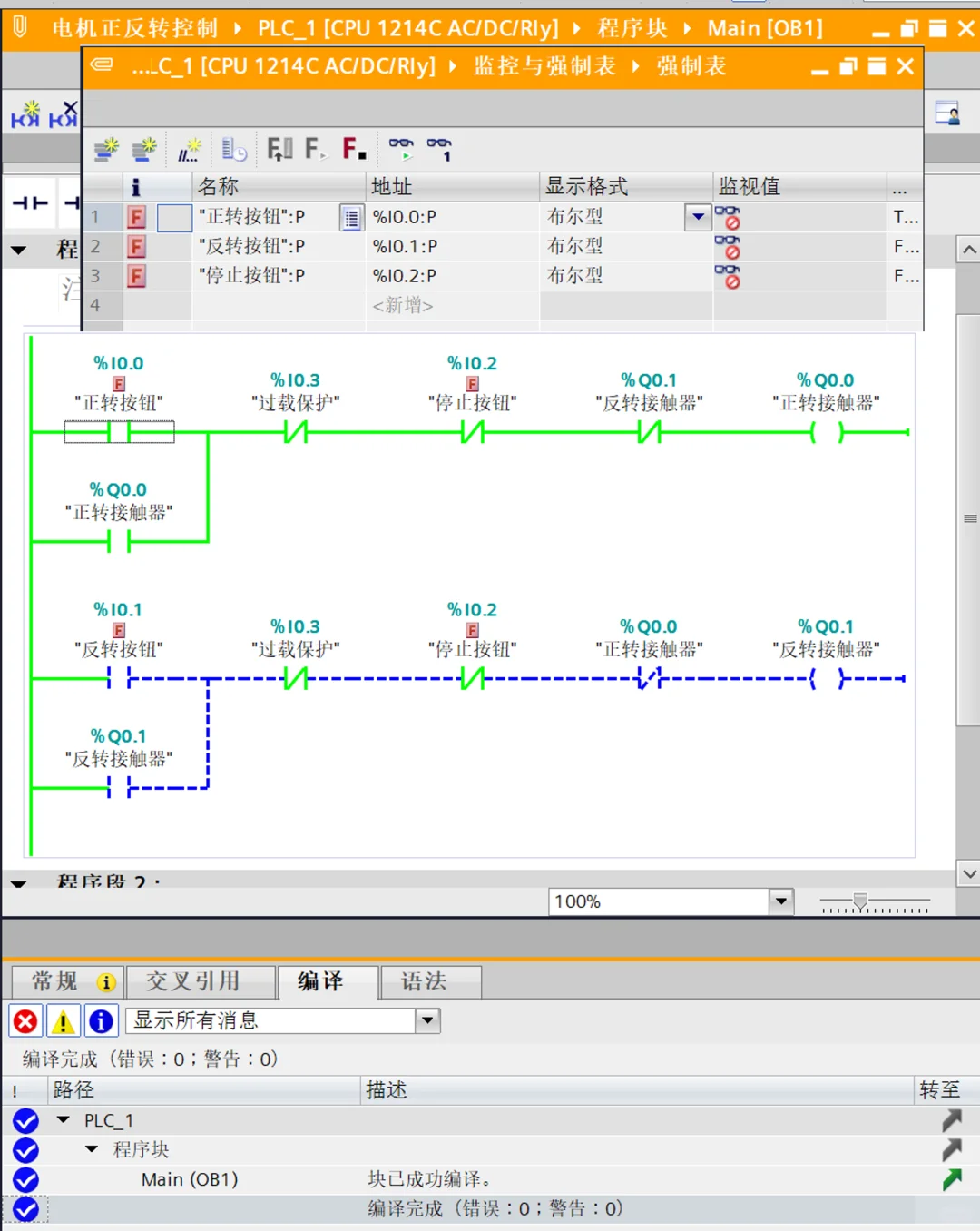Viewport: 980px width, 1231px height.
Task: Click the add row icon in force table toolbar
Action: pyautogui.click(x=143, y=148)
